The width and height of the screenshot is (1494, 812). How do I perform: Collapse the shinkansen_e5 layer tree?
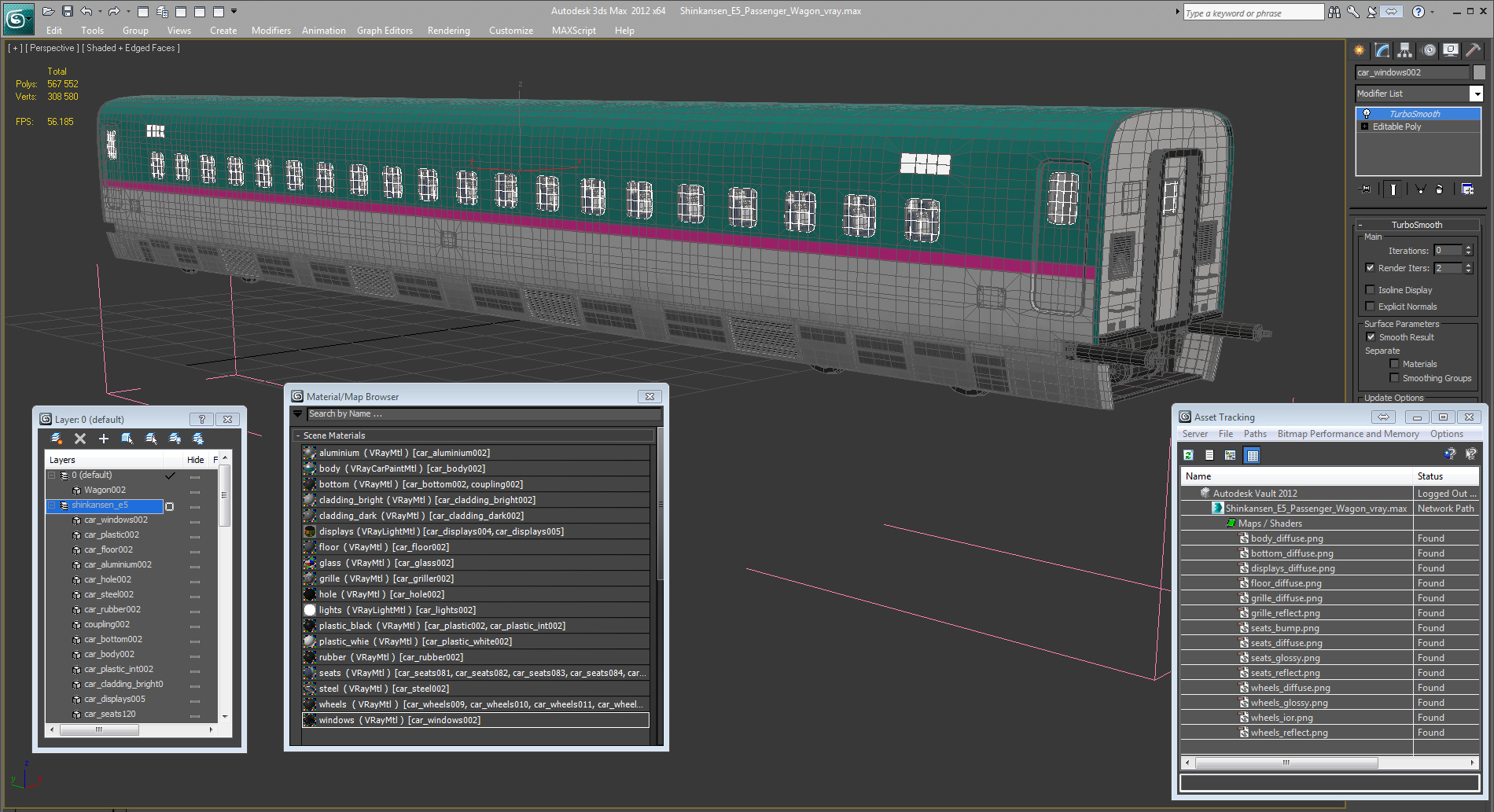coord(52,505)
